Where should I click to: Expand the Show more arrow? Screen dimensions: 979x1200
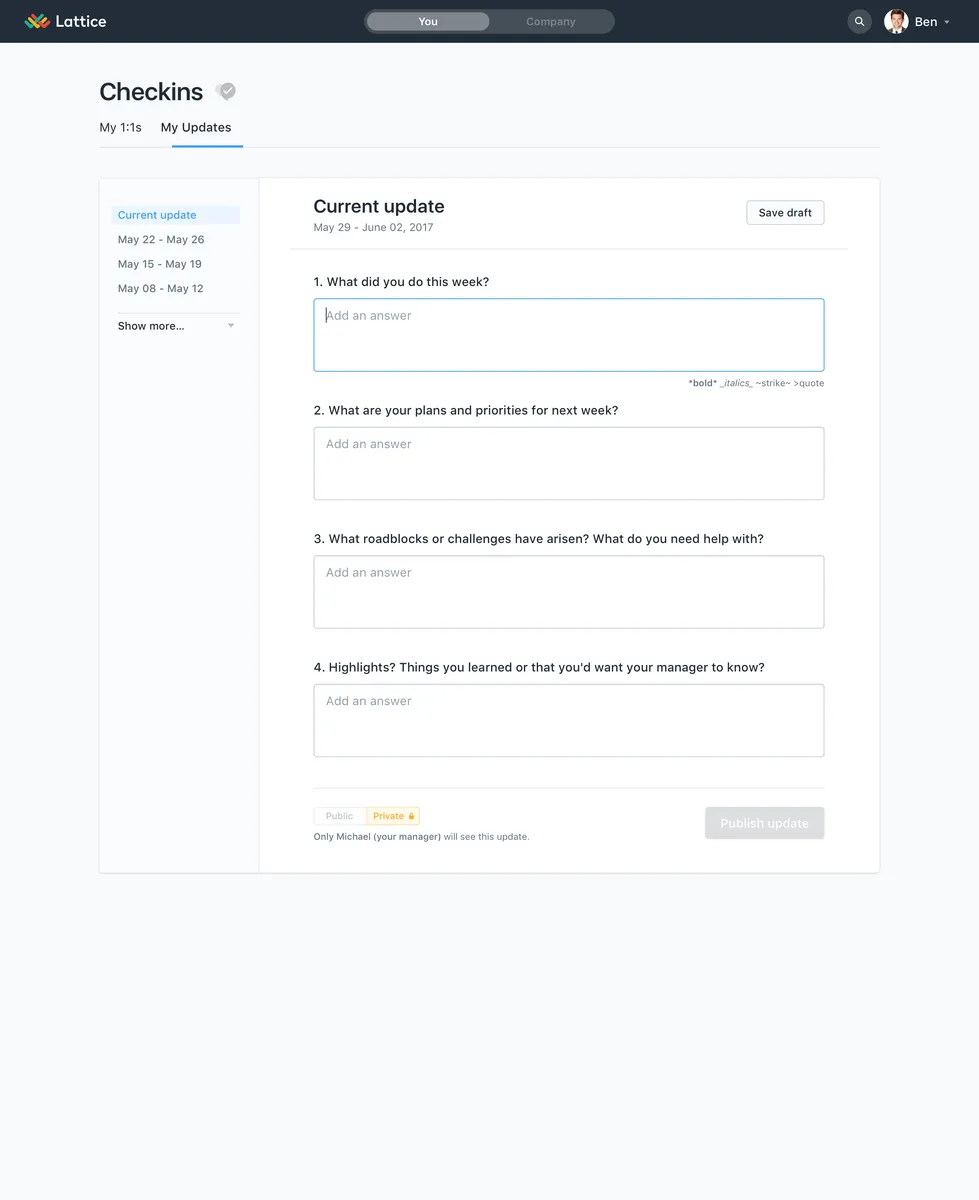(231, 326)
